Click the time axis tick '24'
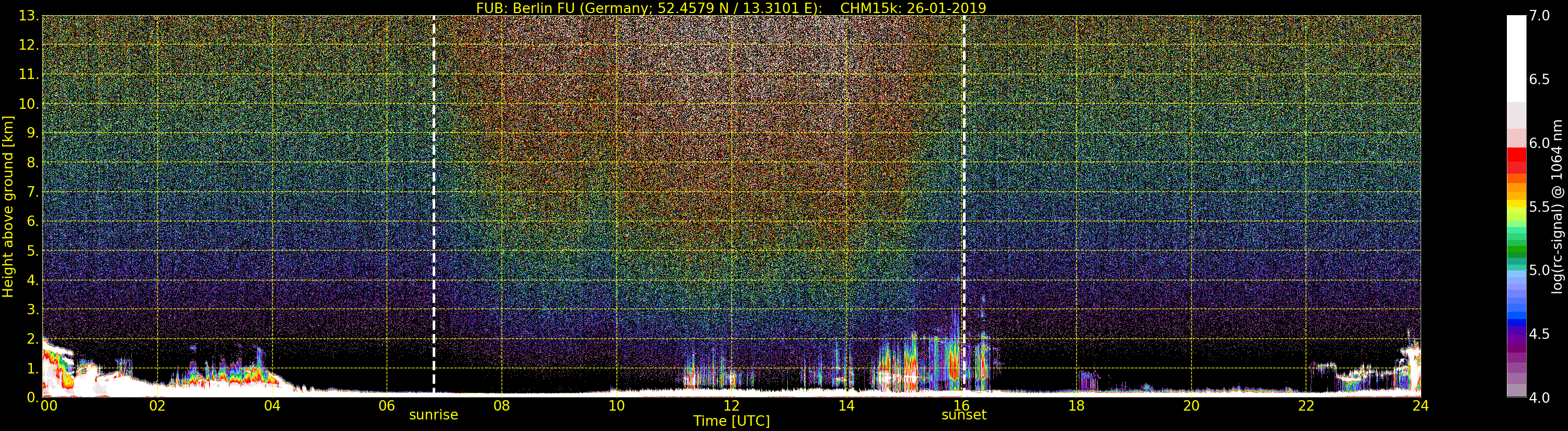The width and height of the screenshot is (1568, 431). point(1421,405)
